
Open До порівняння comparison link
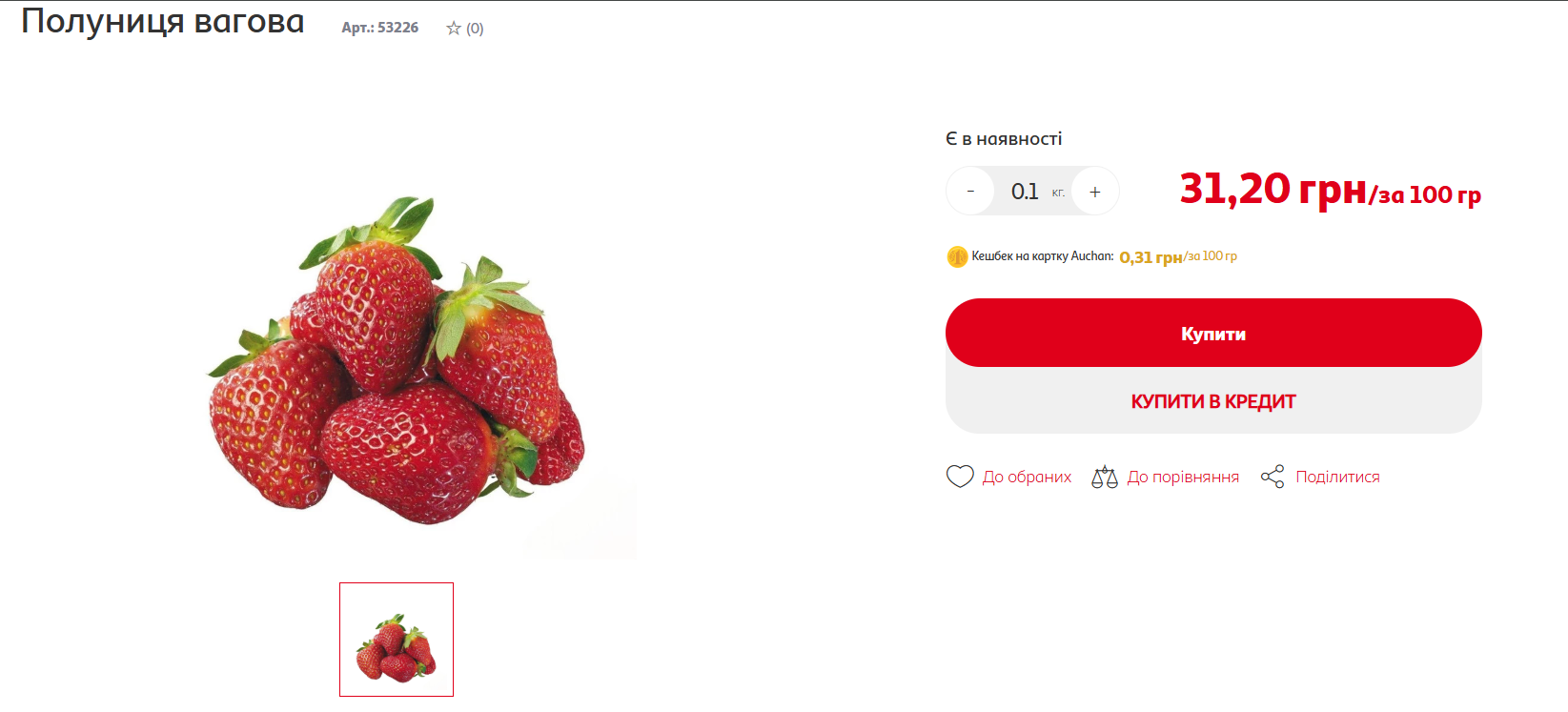click(x=1183, y=477)
